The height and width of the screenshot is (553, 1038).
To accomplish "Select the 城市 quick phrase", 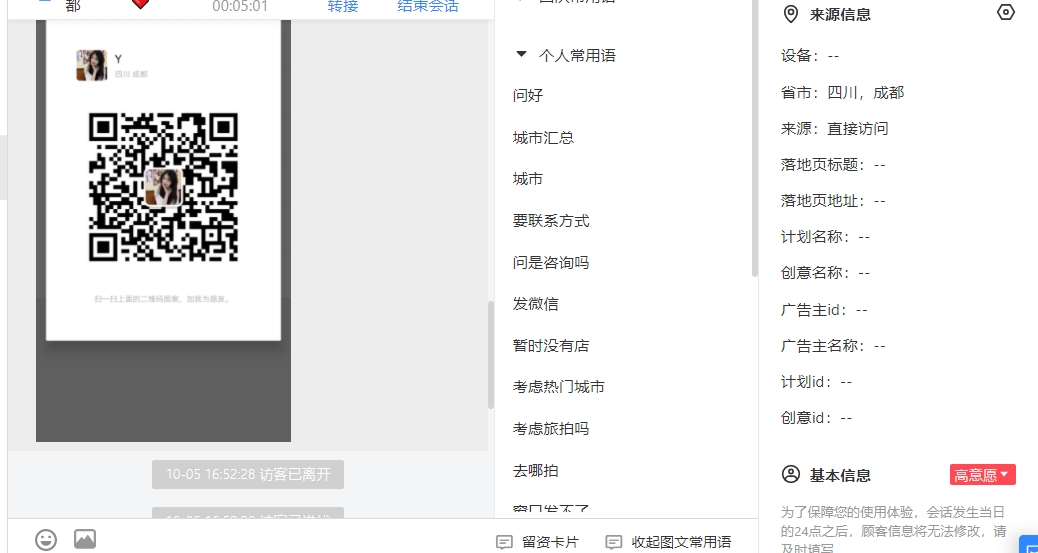I will point(528,179).
